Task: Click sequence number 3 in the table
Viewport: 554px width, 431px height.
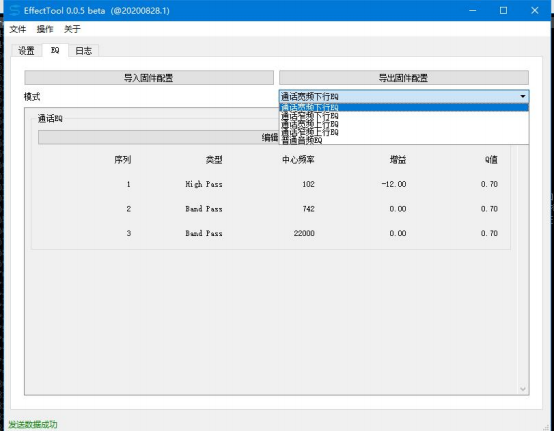Action: click(x=129, y=233)
